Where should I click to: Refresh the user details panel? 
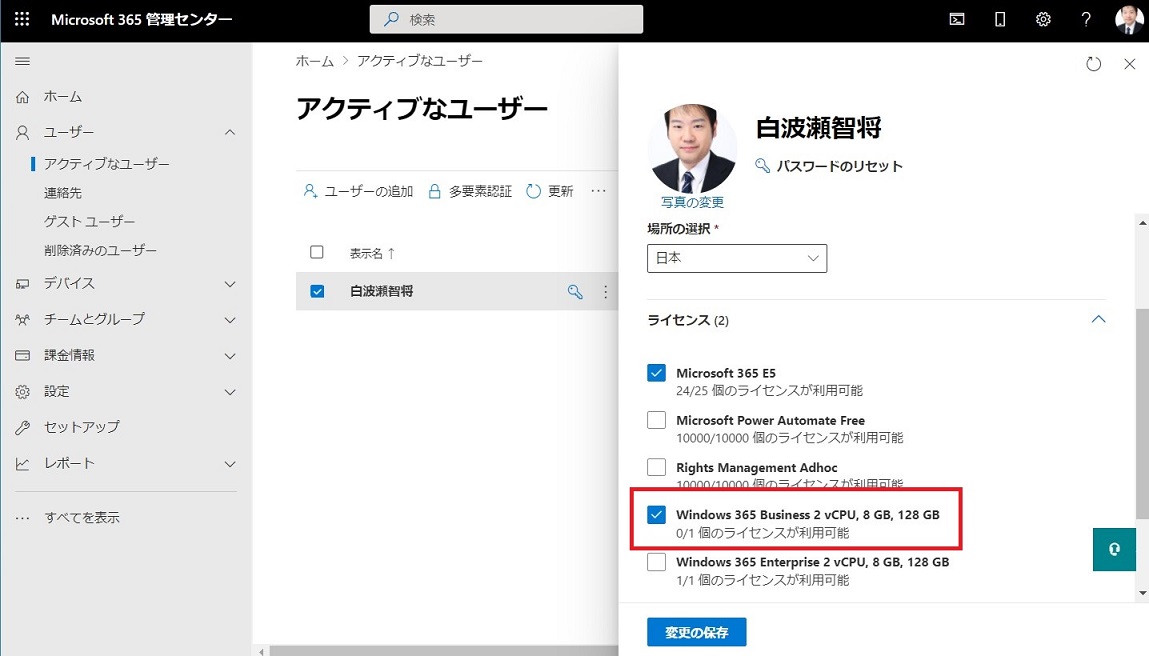tap(1093, 64)
